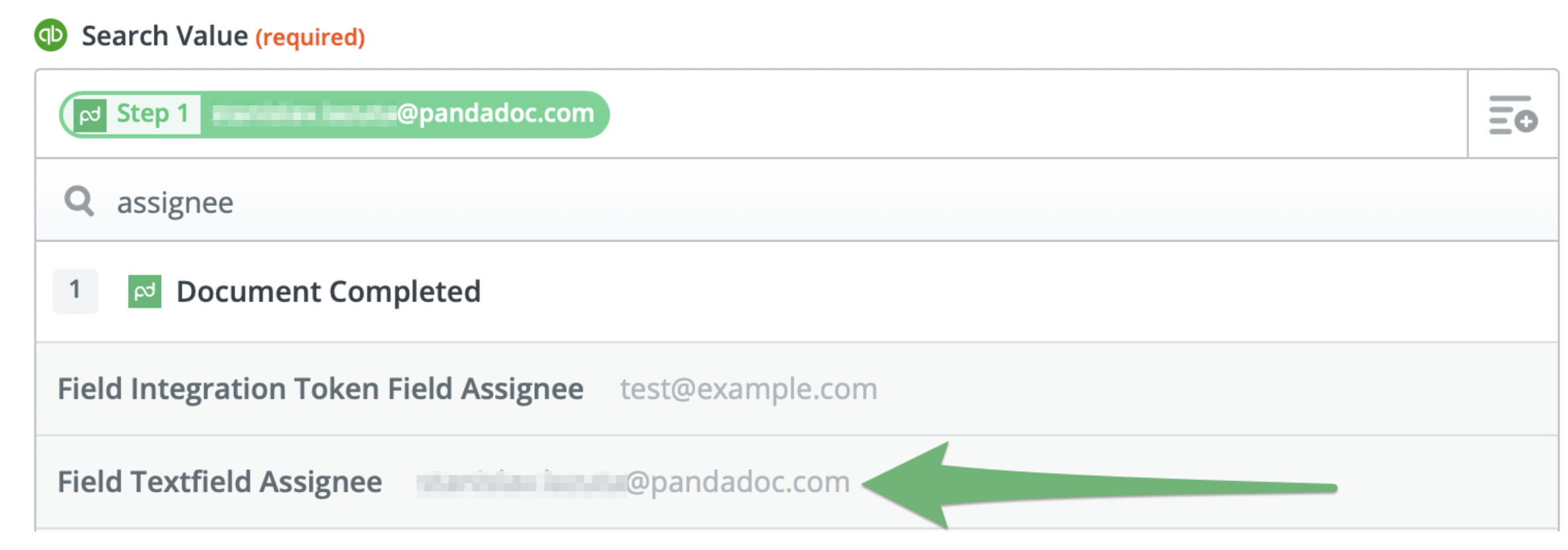Click the test@example.com sample value
Screen dimensions: 1568x550
[x=748, y=389]
